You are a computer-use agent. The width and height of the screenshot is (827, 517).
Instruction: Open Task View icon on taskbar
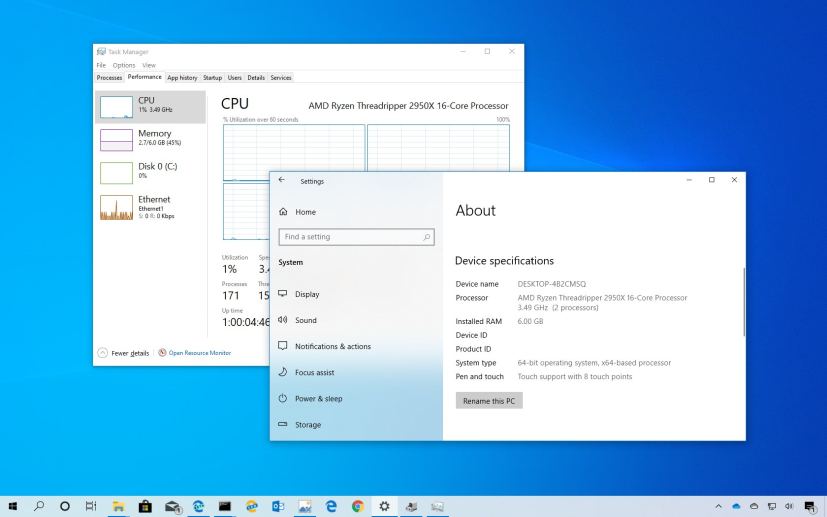pos(91,506)
